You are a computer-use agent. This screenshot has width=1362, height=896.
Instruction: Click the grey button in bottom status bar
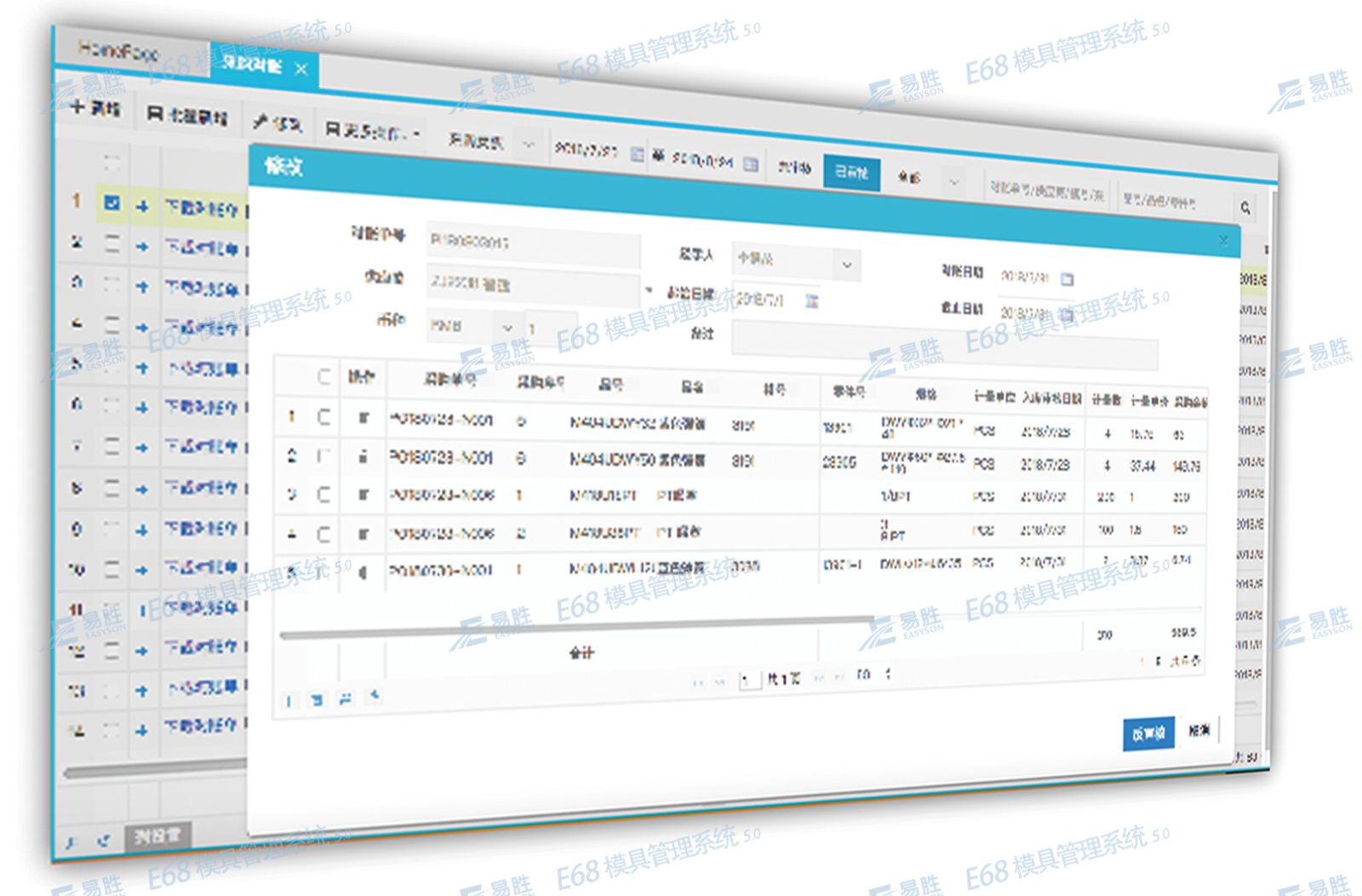(158, 836)
